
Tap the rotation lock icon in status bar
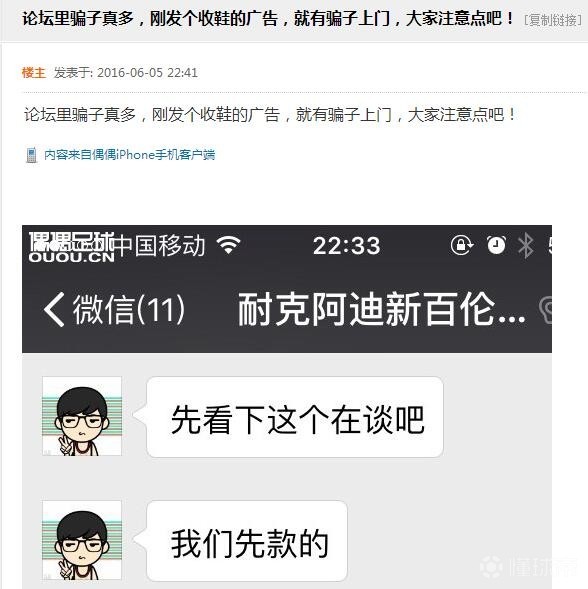tap(462, 245)
